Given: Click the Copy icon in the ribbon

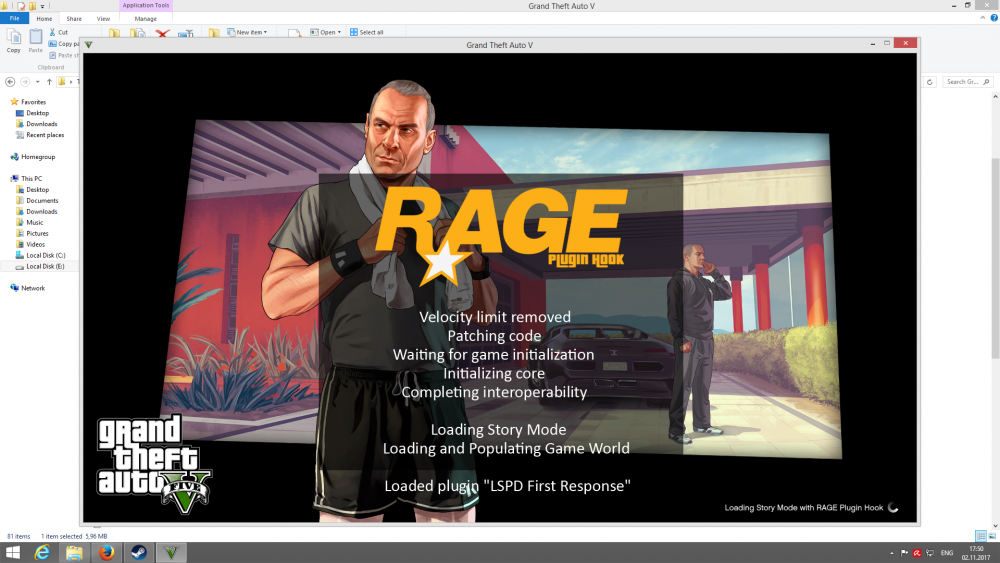Looking at the screenshot, I should point(13,37).
